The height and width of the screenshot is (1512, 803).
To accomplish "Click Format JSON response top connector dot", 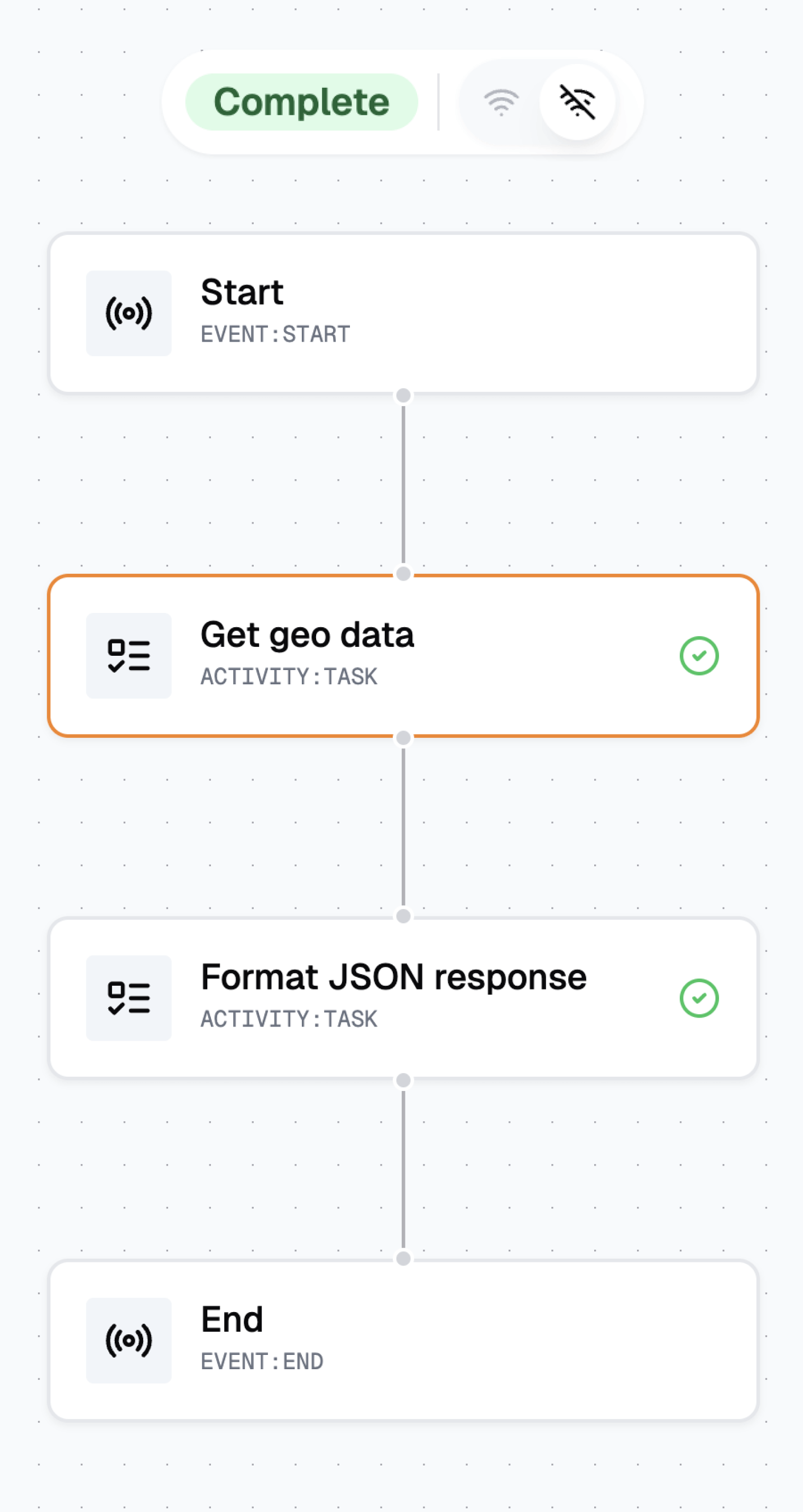I will (x=403, y=915).
